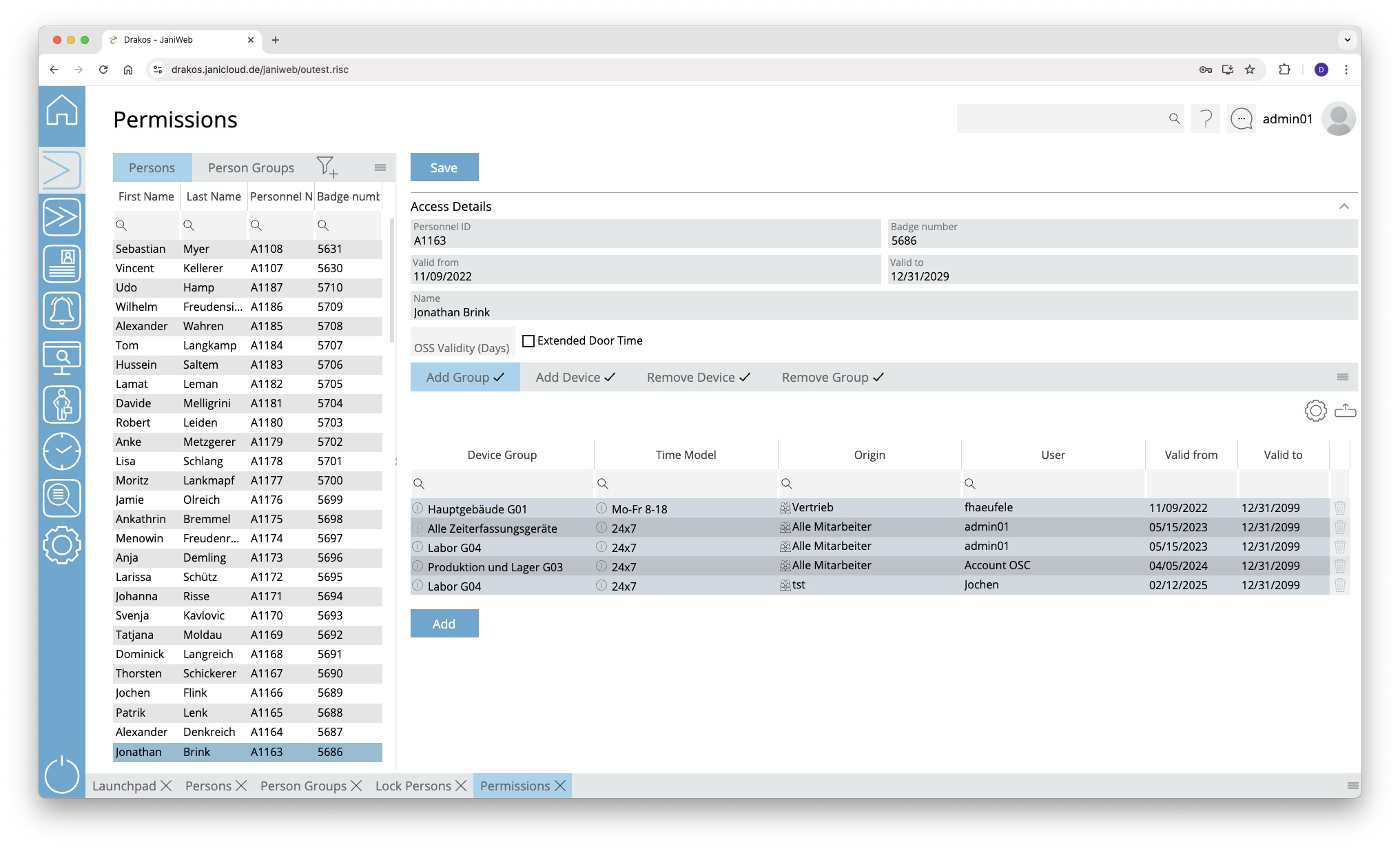This screenshot has width=1400, height=849.
Task: Click the Add button below table
Action: pyautogui.click(x=444, y=624)
